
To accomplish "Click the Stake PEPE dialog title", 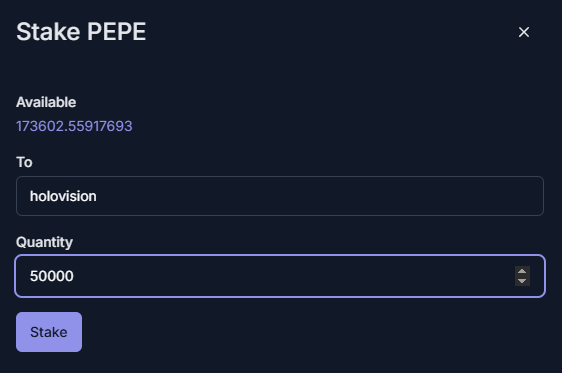I will [81, 32].
